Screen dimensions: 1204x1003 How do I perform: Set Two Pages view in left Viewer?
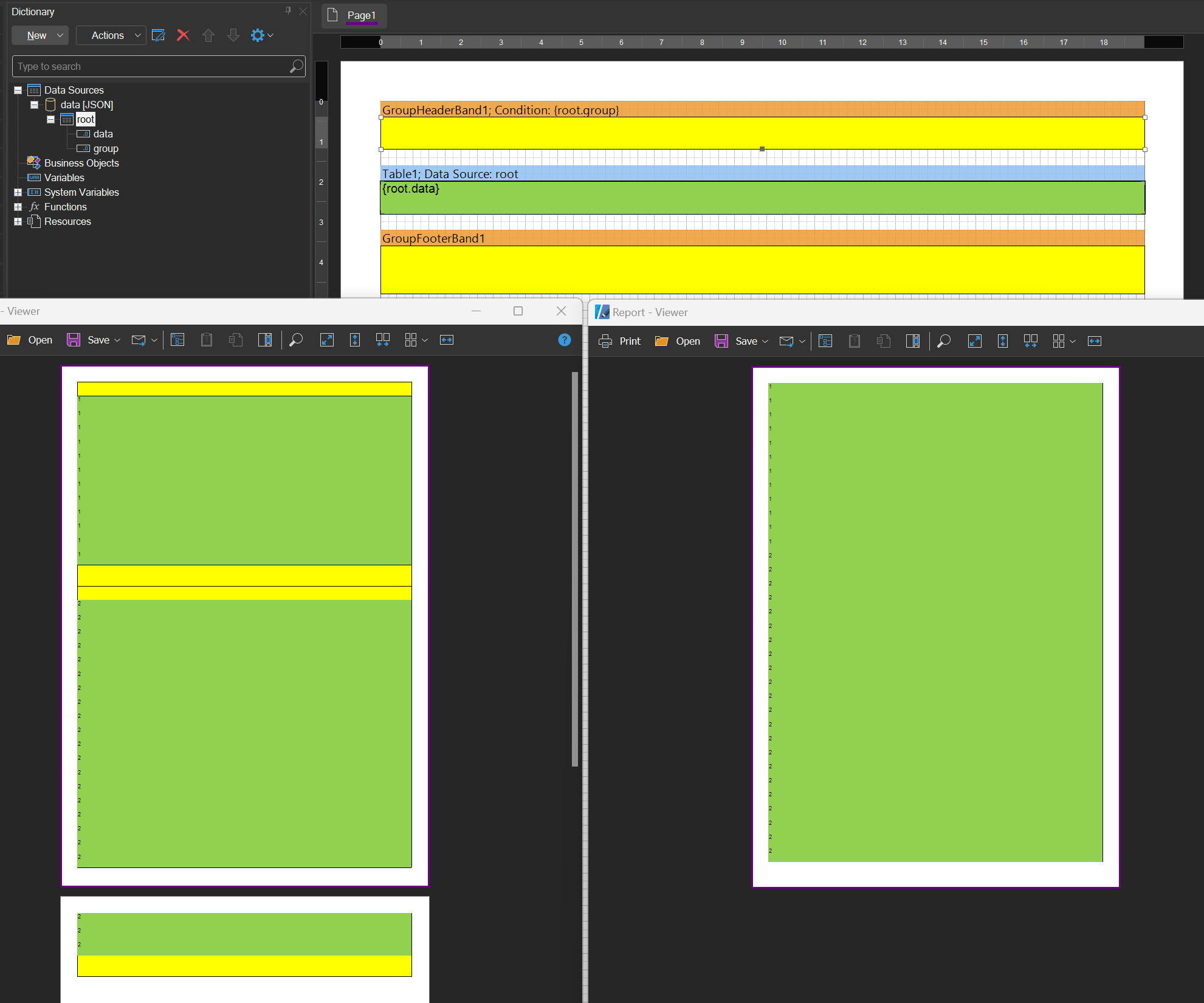(x=383, y=340)
